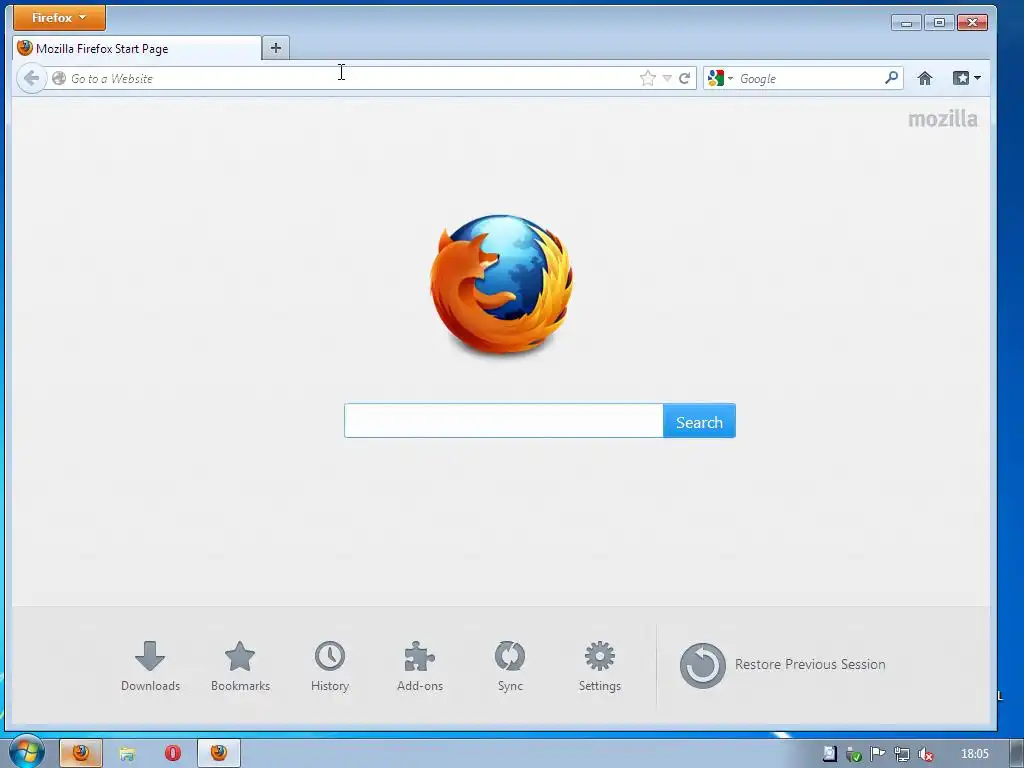Focus the start page search field

point(504,421)
